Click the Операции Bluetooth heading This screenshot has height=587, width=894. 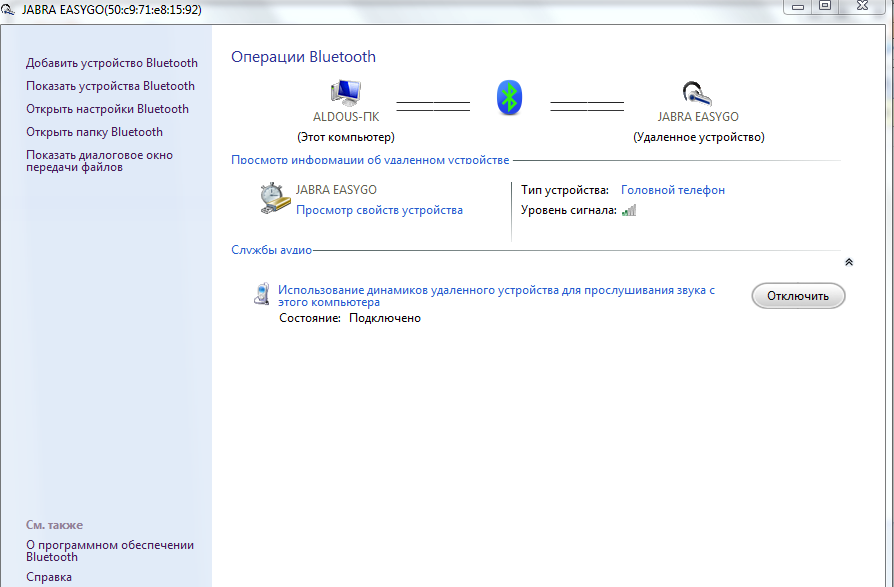303,57
